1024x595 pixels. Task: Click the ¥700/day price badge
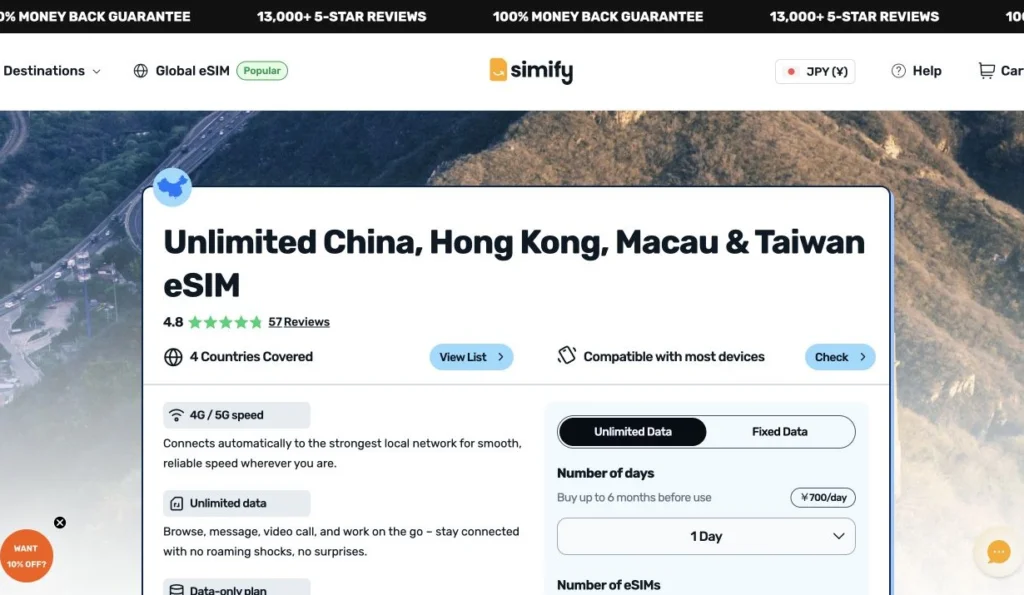[823, 498]
